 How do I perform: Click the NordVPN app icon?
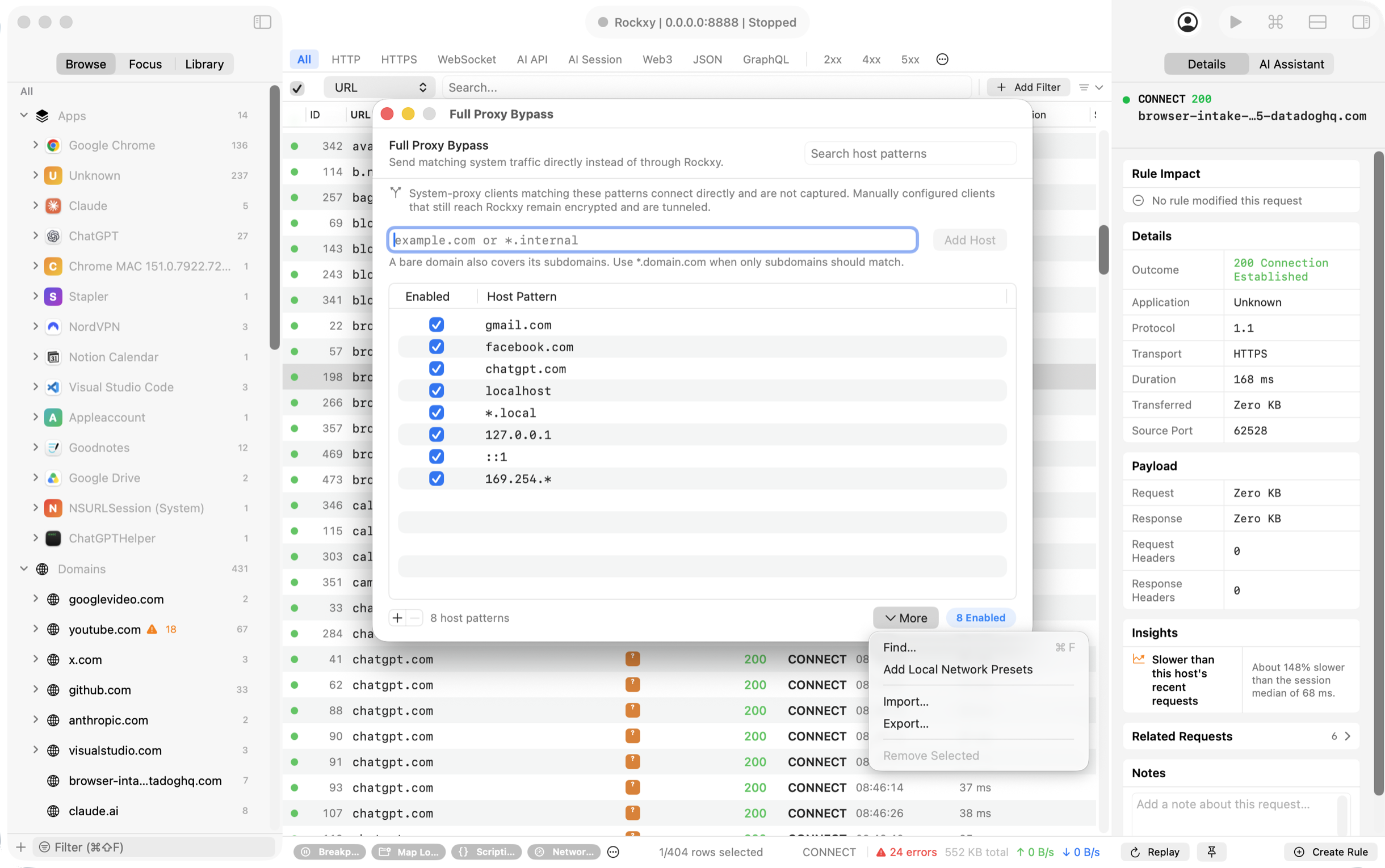[x=53, y=327]
